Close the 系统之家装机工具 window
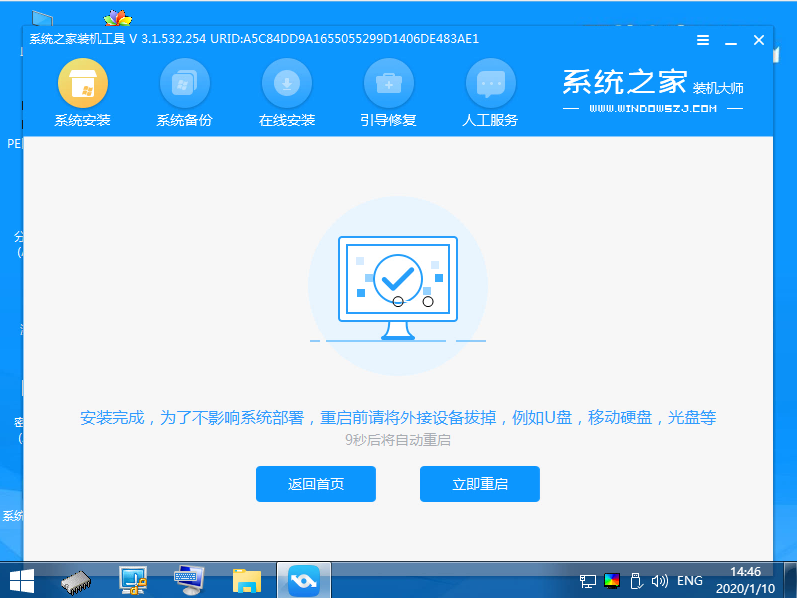This screenshot has width=797, height=598. 759,40
